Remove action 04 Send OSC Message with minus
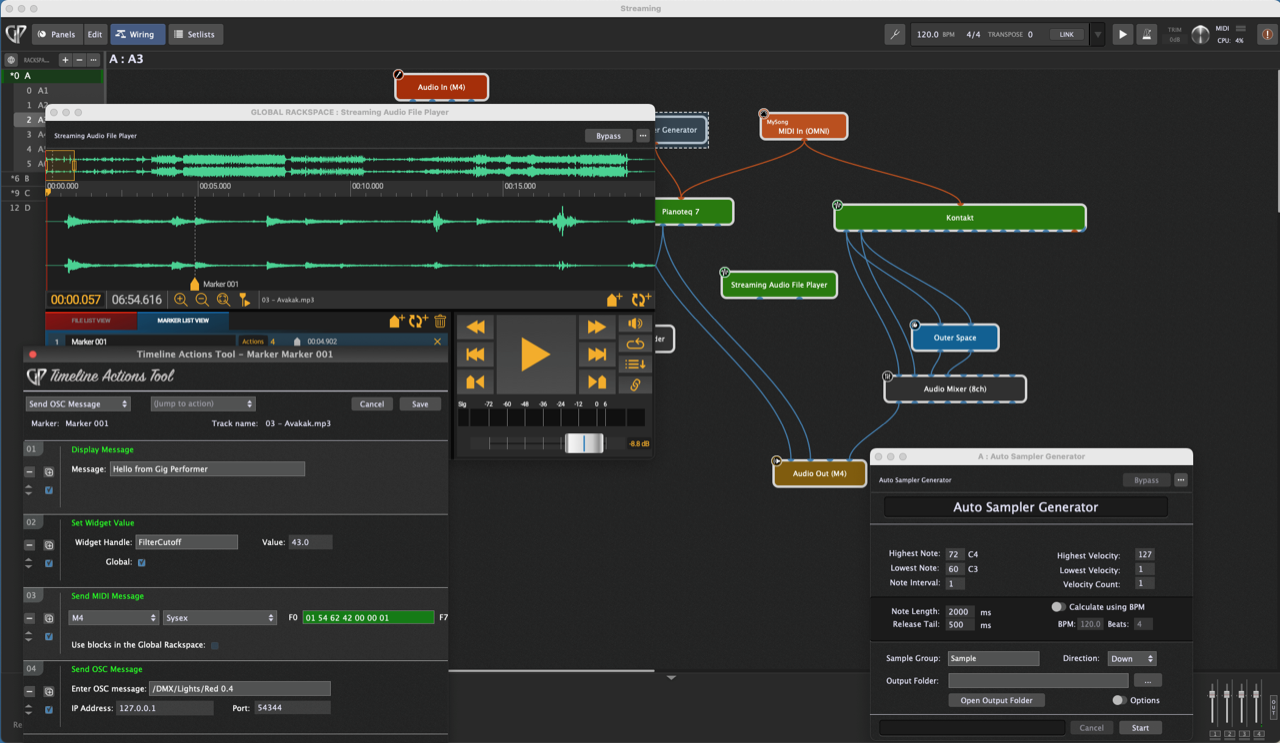 click(x=30, y=691)
